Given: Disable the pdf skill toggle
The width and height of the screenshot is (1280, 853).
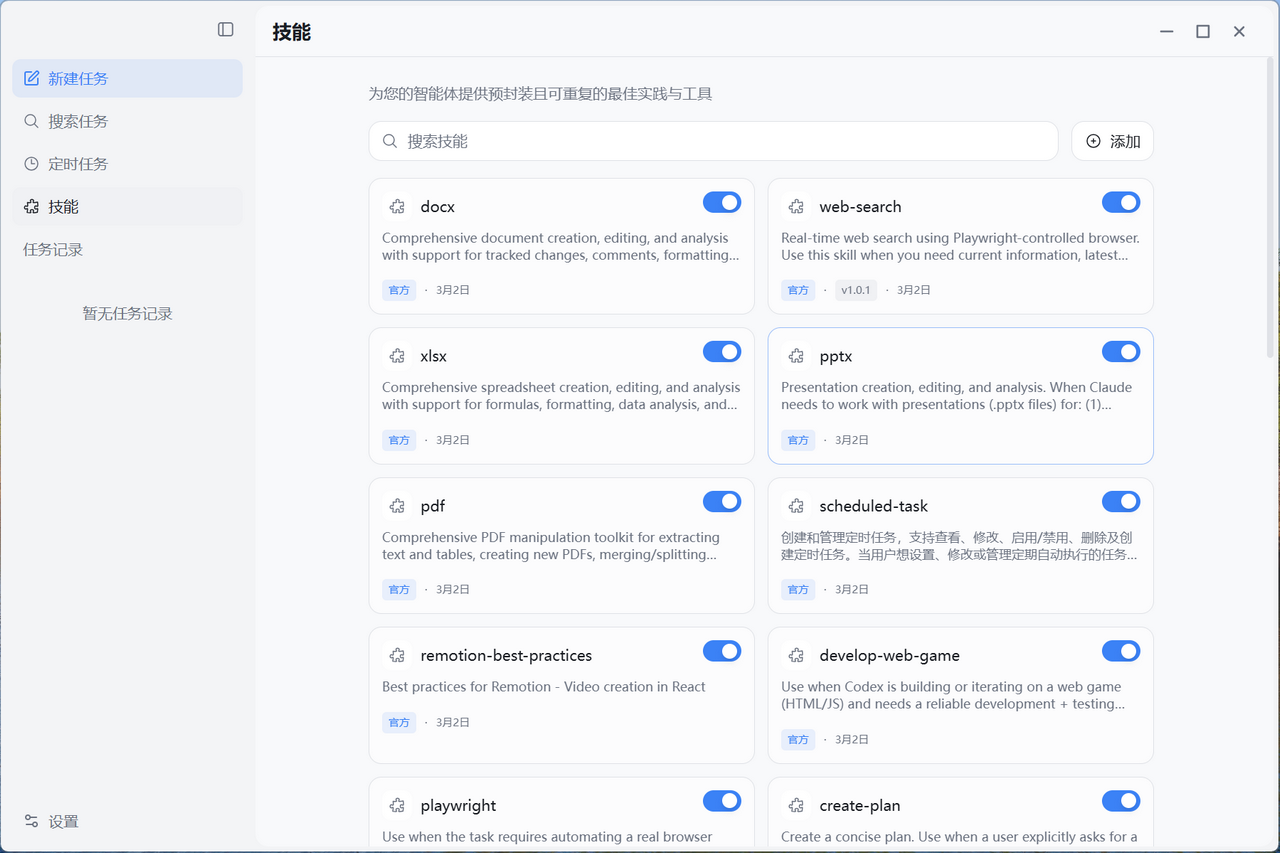Looking at the screenshot, I should [x=722, y=501].
